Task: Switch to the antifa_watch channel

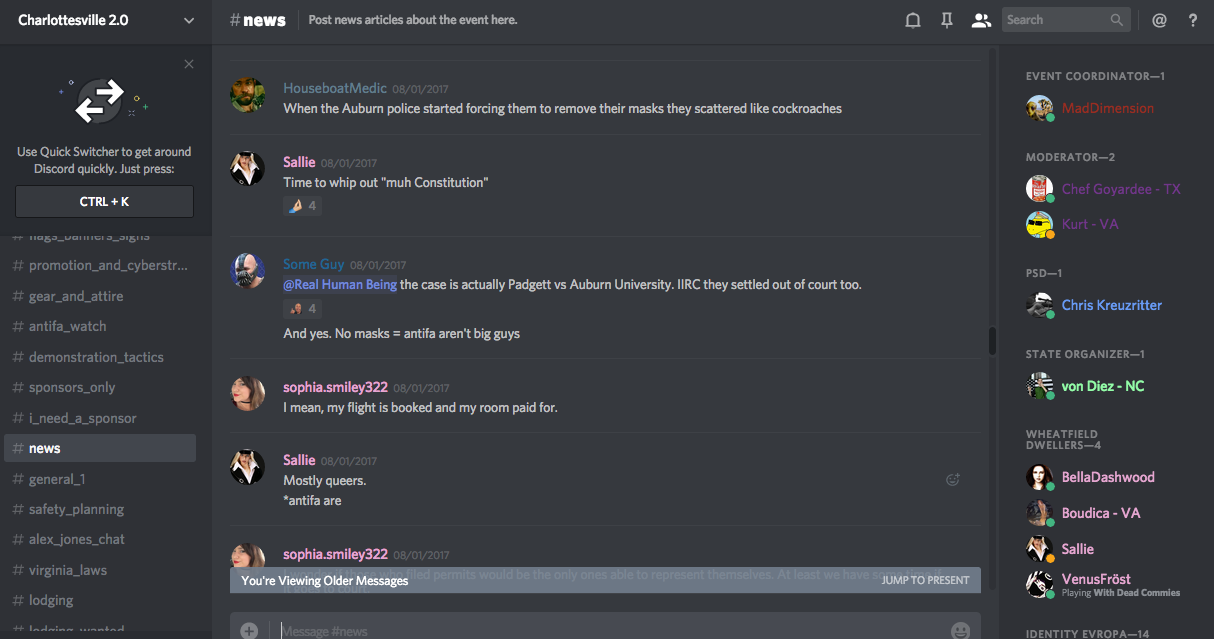Action: tap(67, 326)
